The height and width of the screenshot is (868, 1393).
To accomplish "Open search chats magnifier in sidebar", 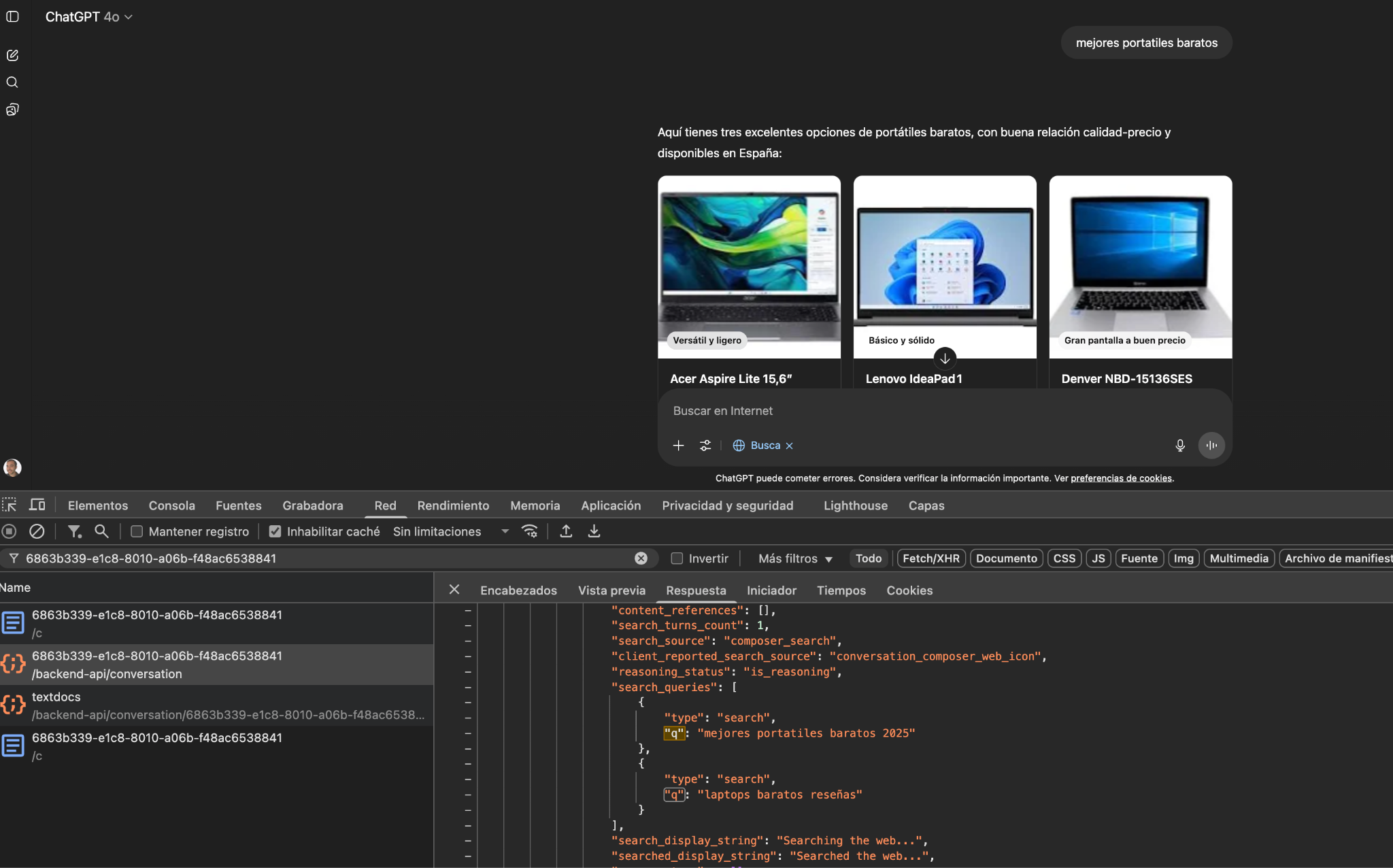I will coord(12,82).
